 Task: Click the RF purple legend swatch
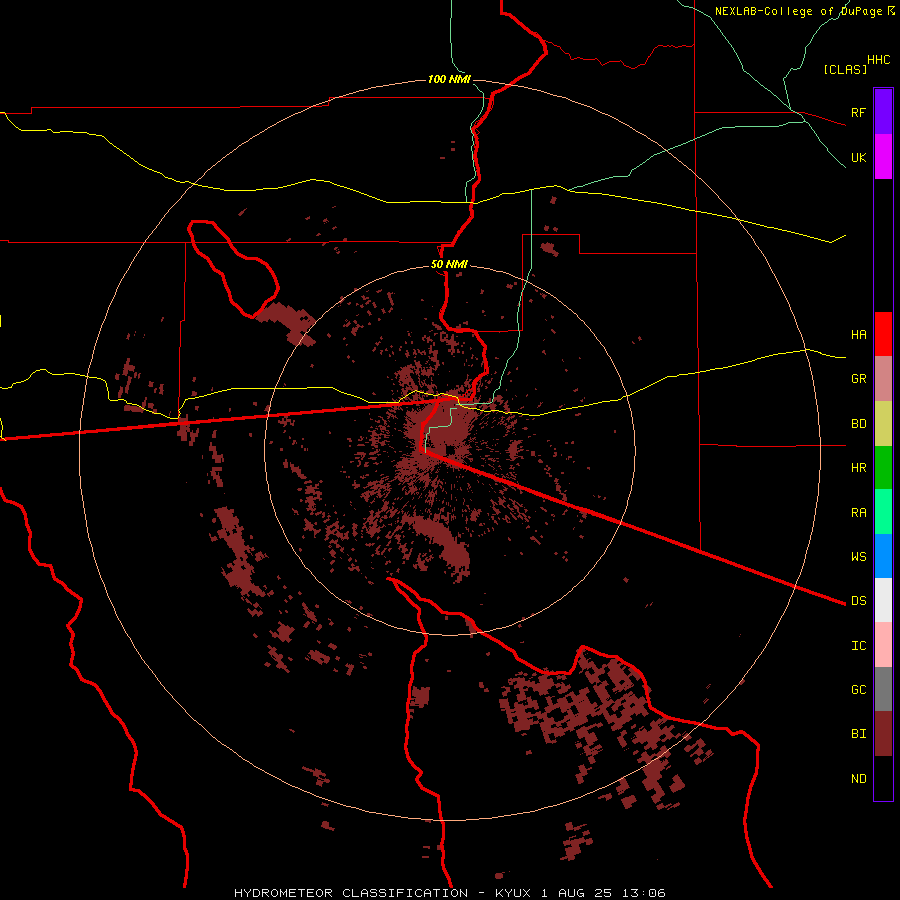click(x=883, y=112)
